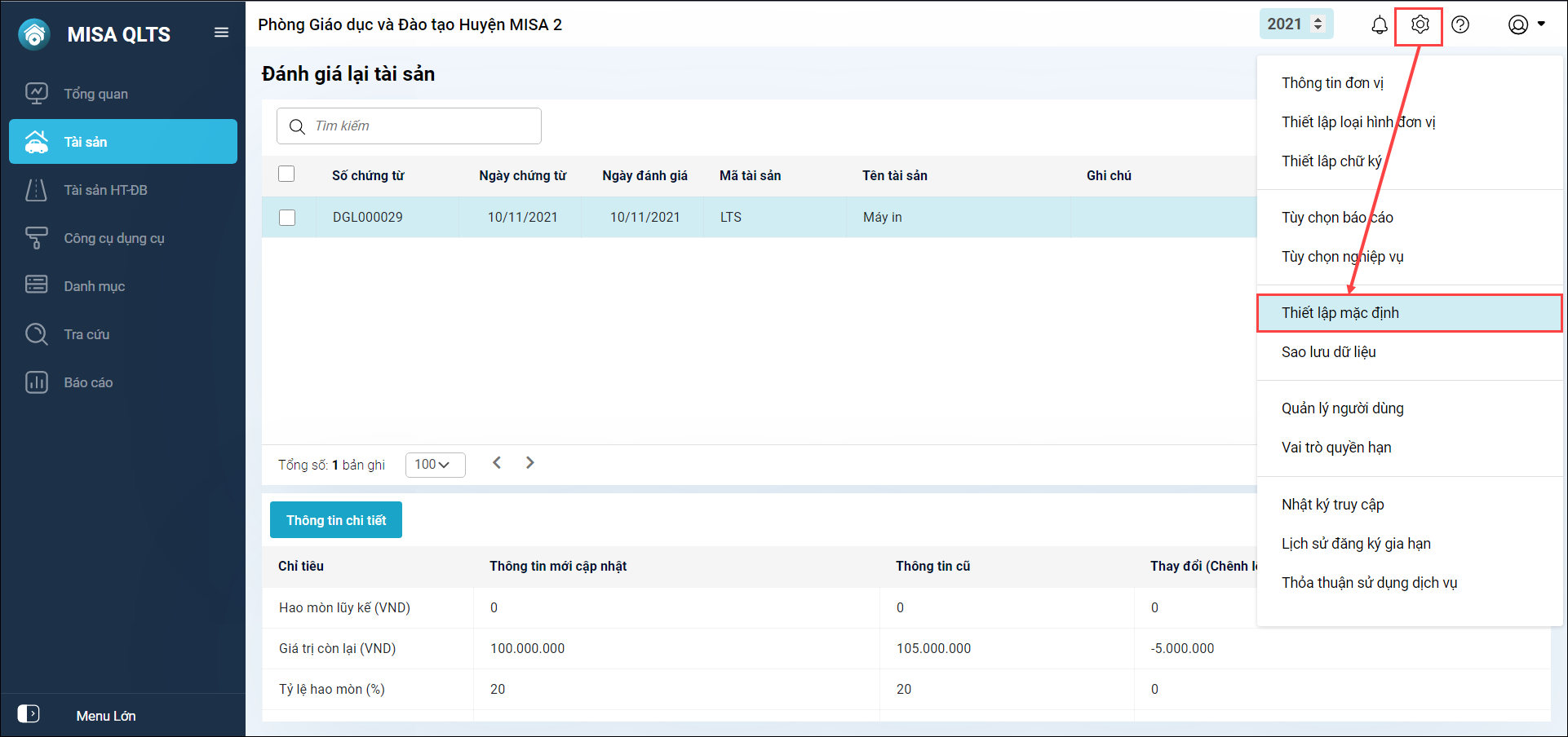Go to Báo cáo in sidebar
Screen dimensions: 1568x737
(x=88, y=382)
